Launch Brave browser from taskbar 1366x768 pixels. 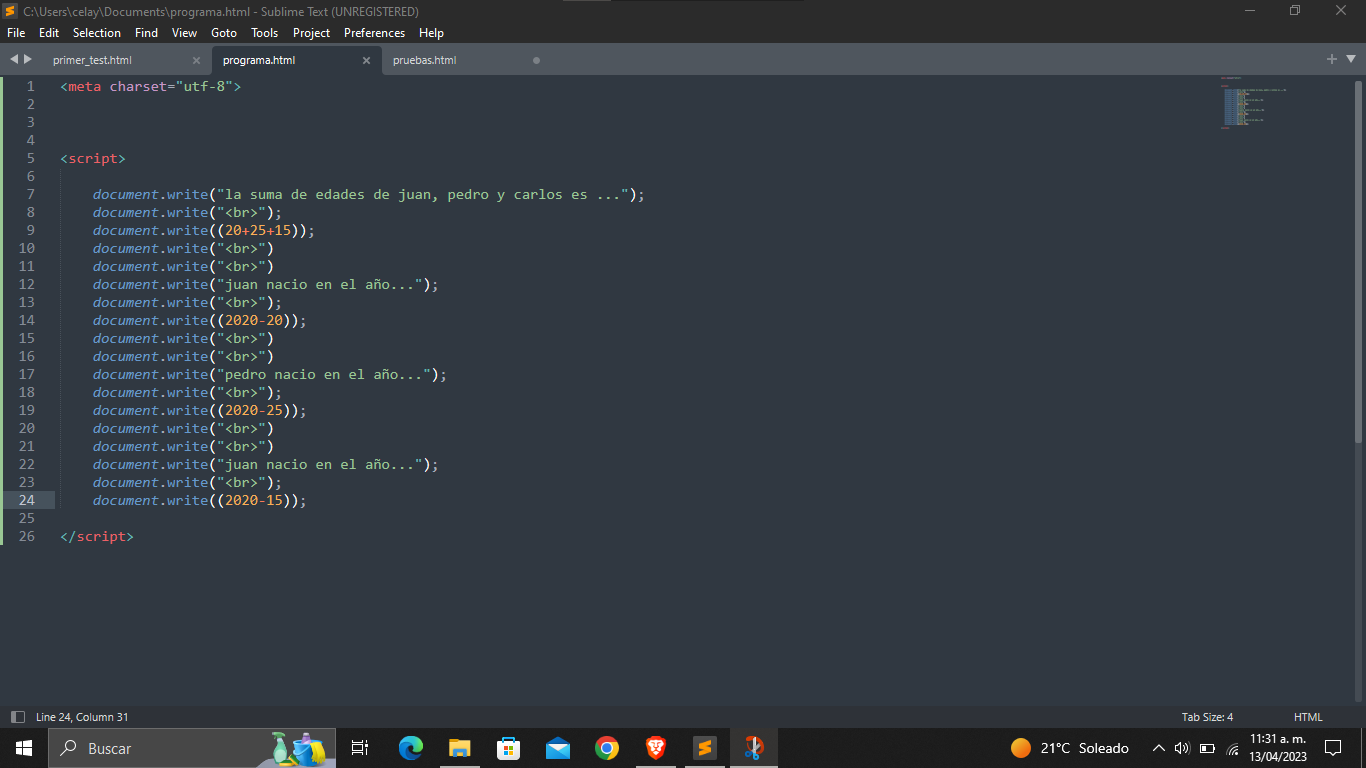pos(655,748)
